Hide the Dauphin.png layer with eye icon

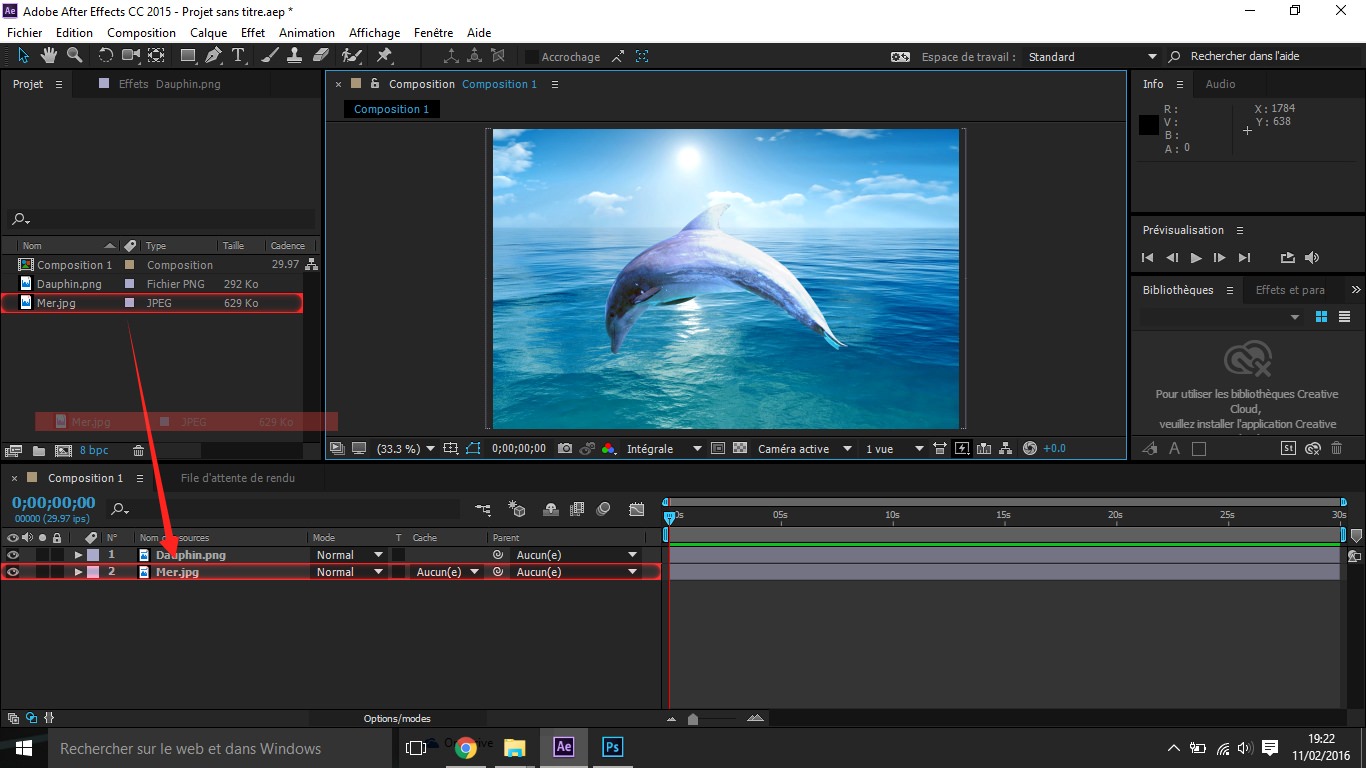(x=13, y=555)
